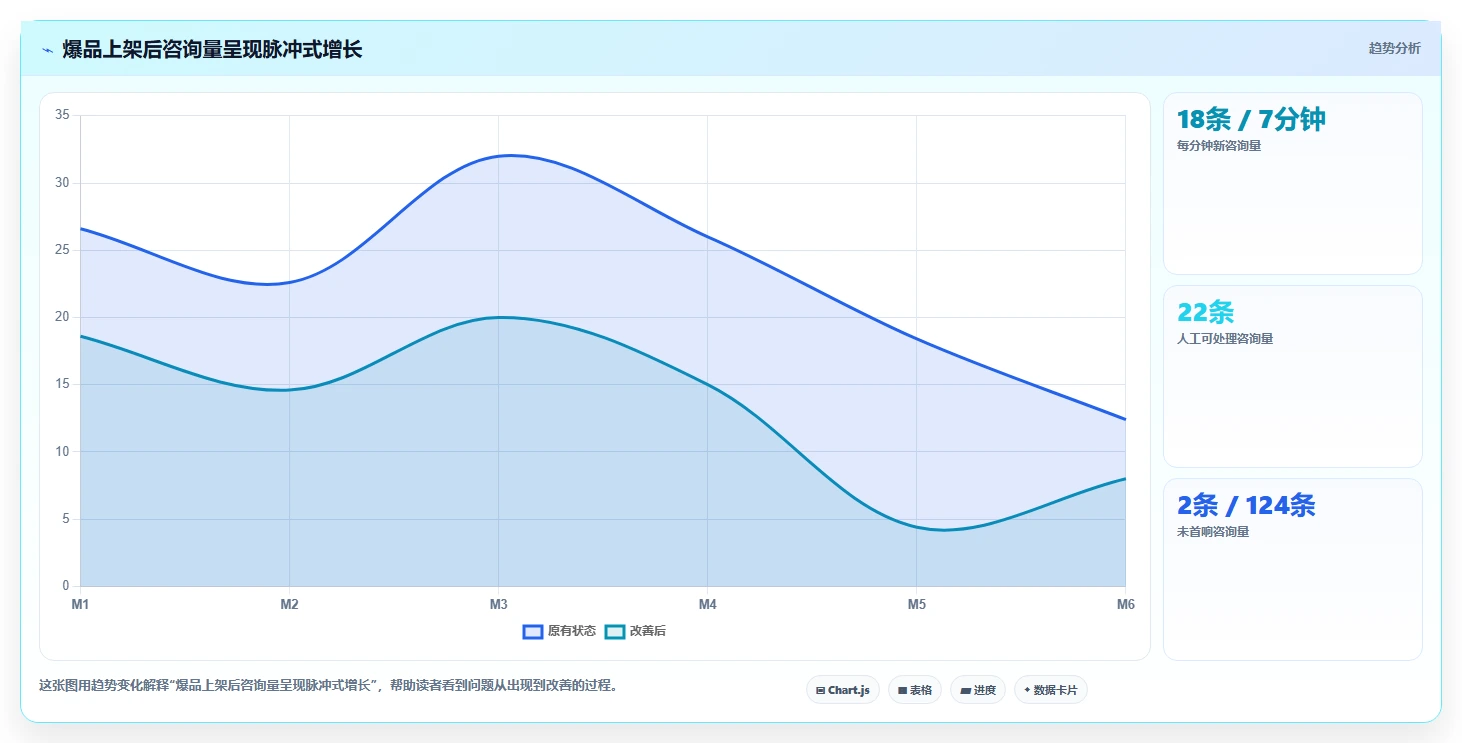Click the 0 y-axis value
1462x743 pixels.
pos(65,586)
